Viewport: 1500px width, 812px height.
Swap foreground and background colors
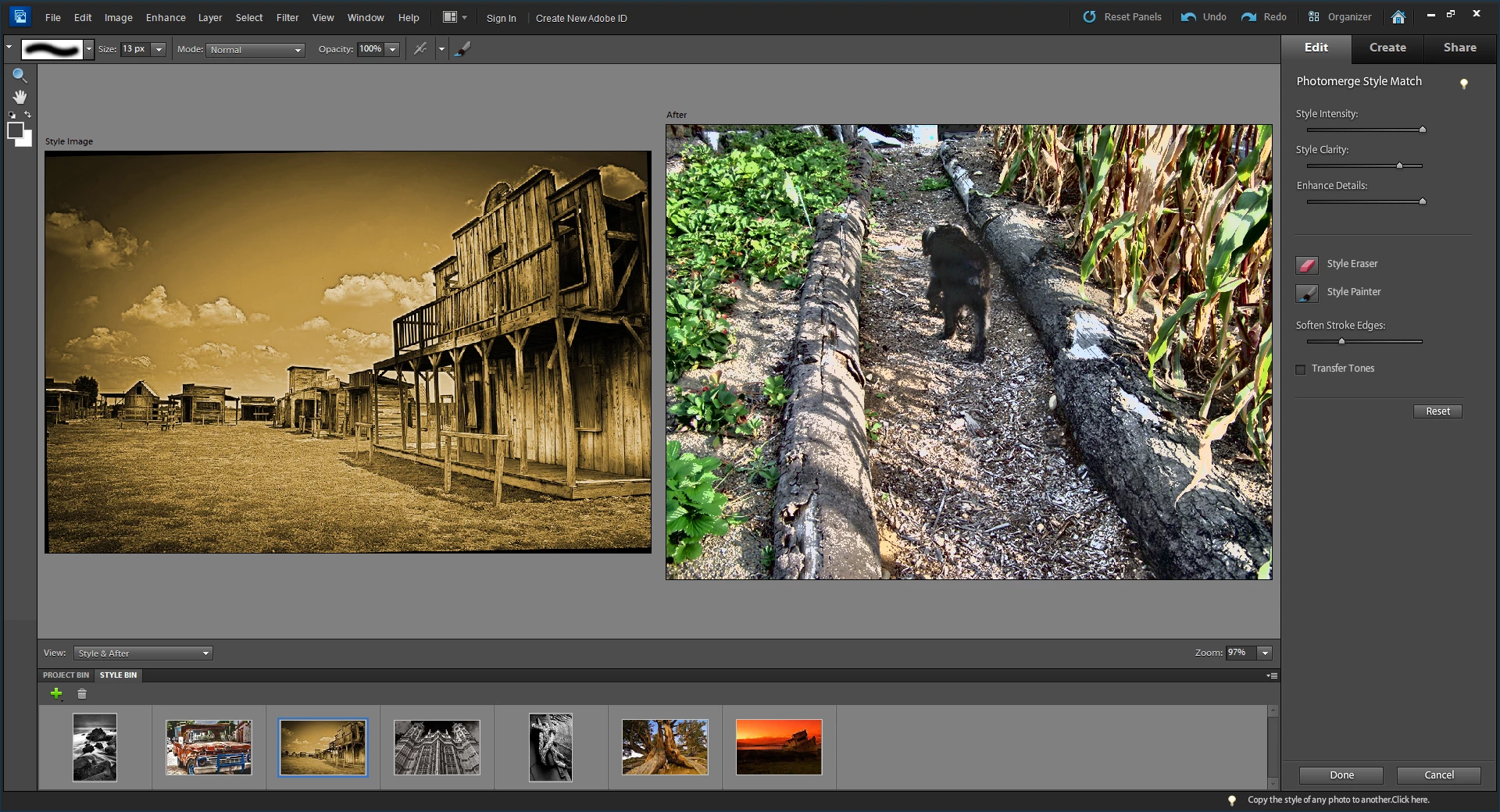tap(27, 115)
